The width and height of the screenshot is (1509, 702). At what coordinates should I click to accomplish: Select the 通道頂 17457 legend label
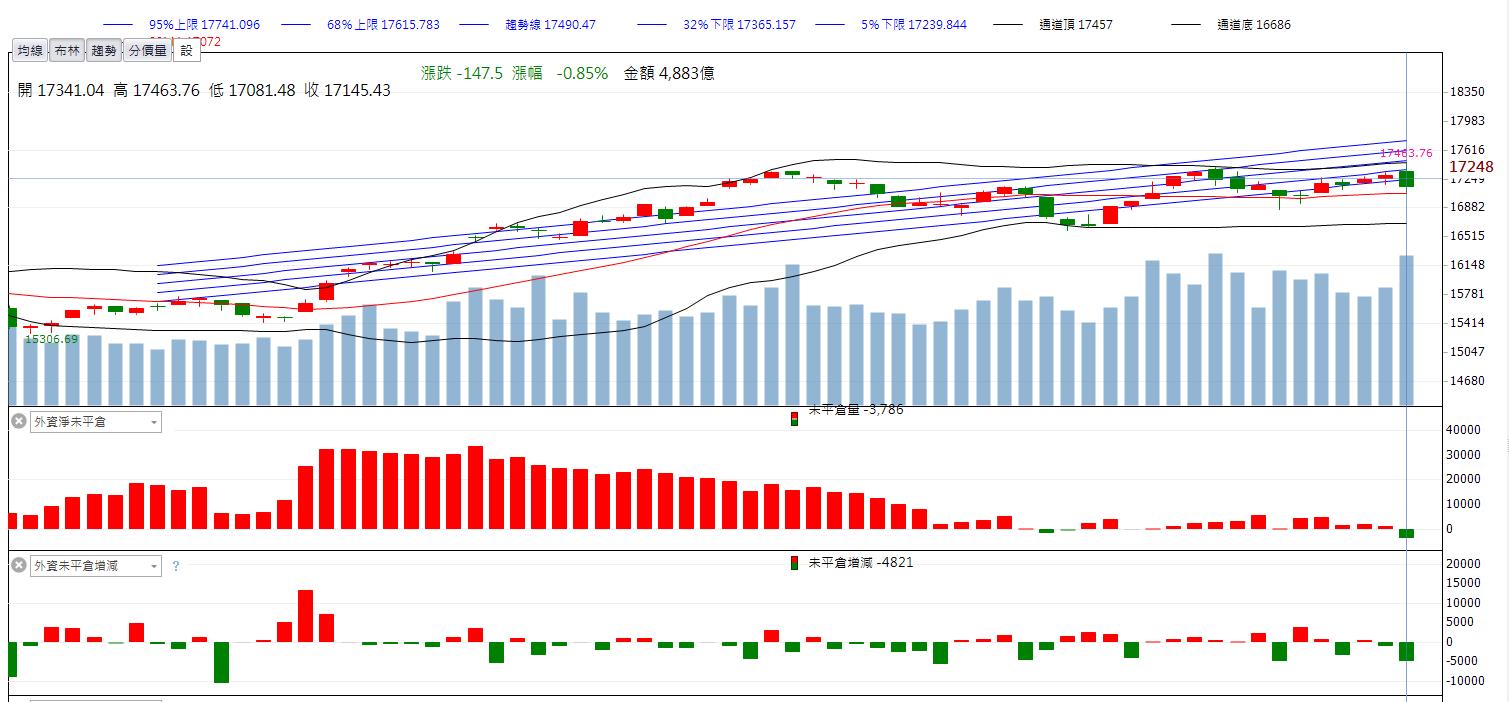point(1076,24)
